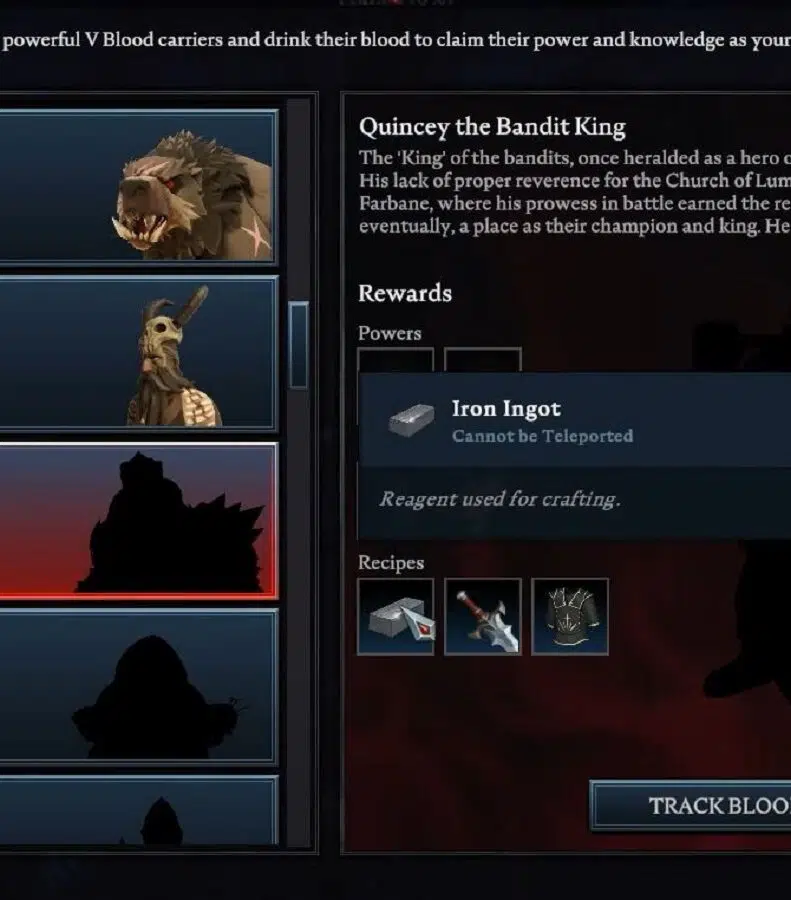The image size is (791, 900).
Task: Select the dark chest armor recipe icon
Action: (570, 616)
